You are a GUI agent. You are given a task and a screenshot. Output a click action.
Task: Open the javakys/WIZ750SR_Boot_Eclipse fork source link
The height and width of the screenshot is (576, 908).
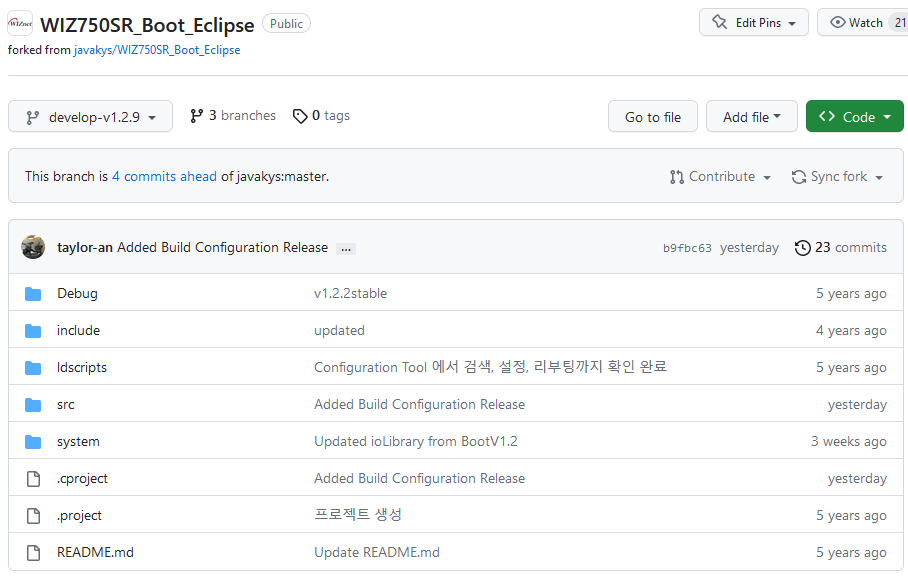click(x=157, y=50)
